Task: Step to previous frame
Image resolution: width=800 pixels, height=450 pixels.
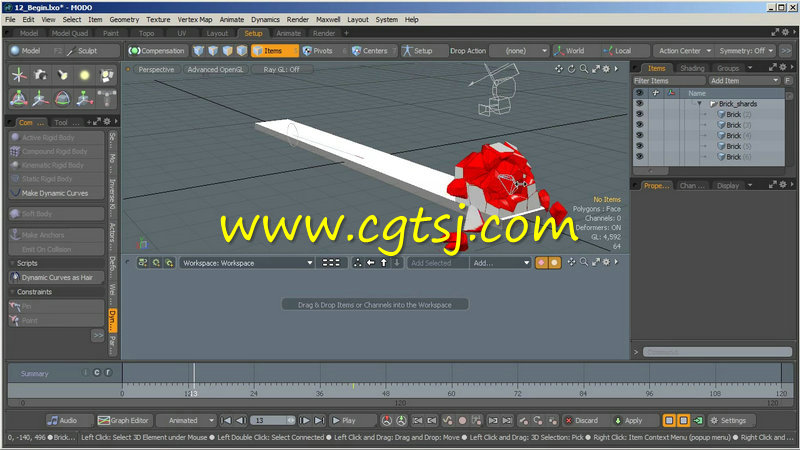Action: coord(241,420)
